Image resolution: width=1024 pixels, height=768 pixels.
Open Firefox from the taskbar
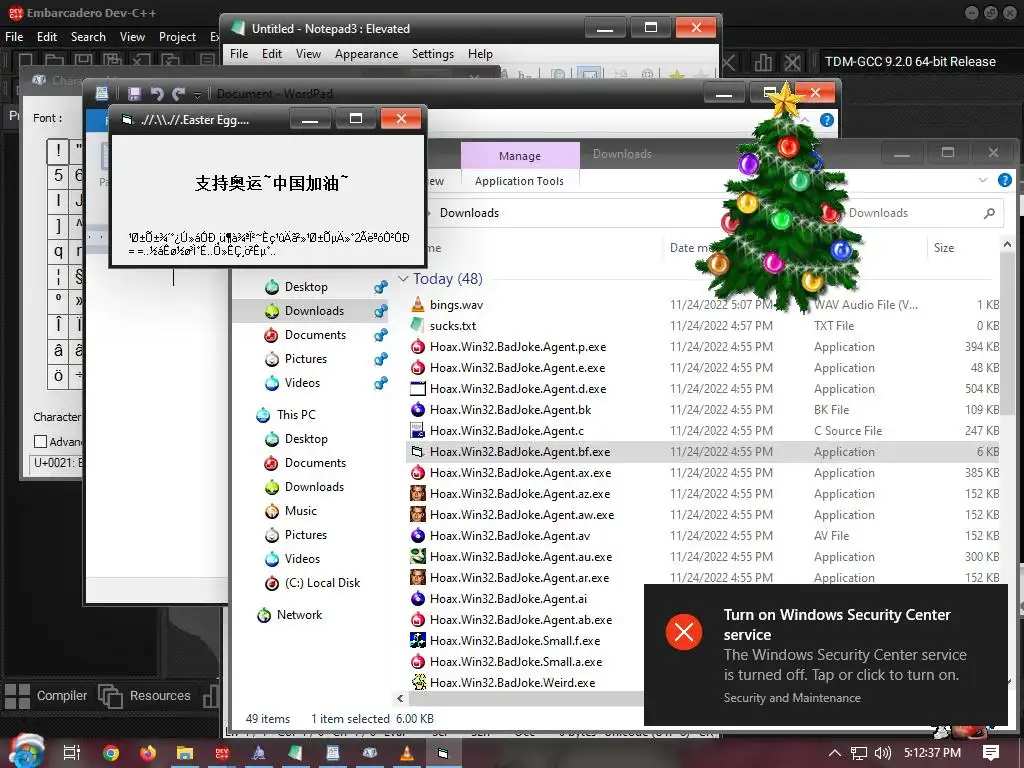point(148,753)
